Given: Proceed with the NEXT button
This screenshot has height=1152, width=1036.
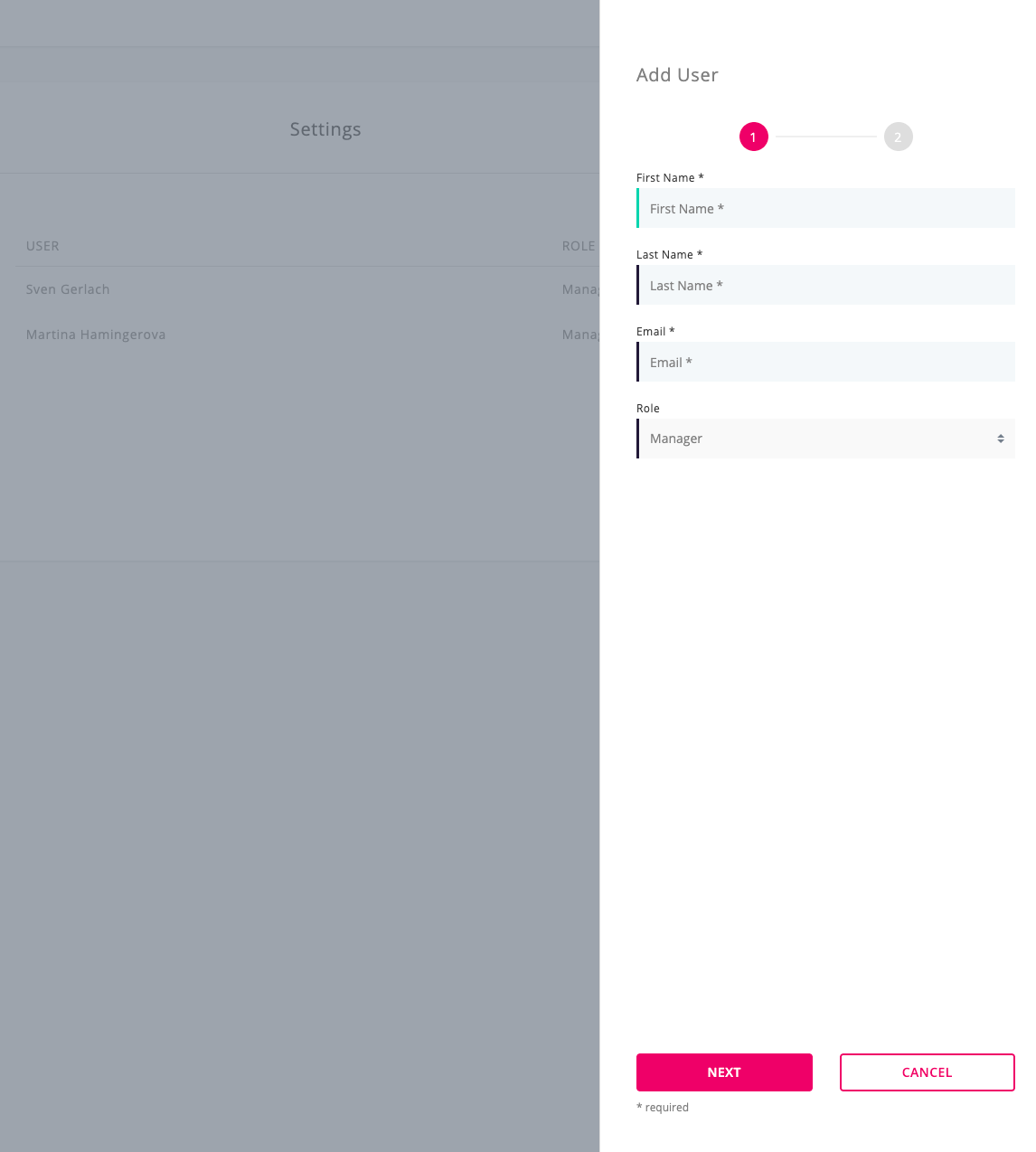Looking at the screenshot, I should (724, 1072).
